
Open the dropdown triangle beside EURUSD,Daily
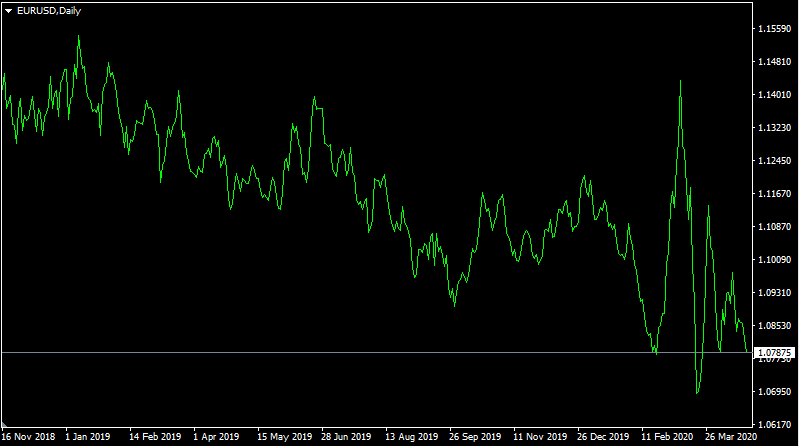pyautogui.click(x=9, y=11)
